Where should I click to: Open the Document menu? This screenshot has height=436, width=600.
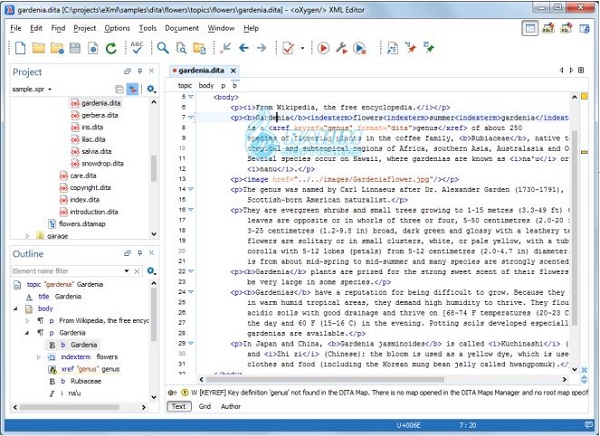[x=181, y=28]
